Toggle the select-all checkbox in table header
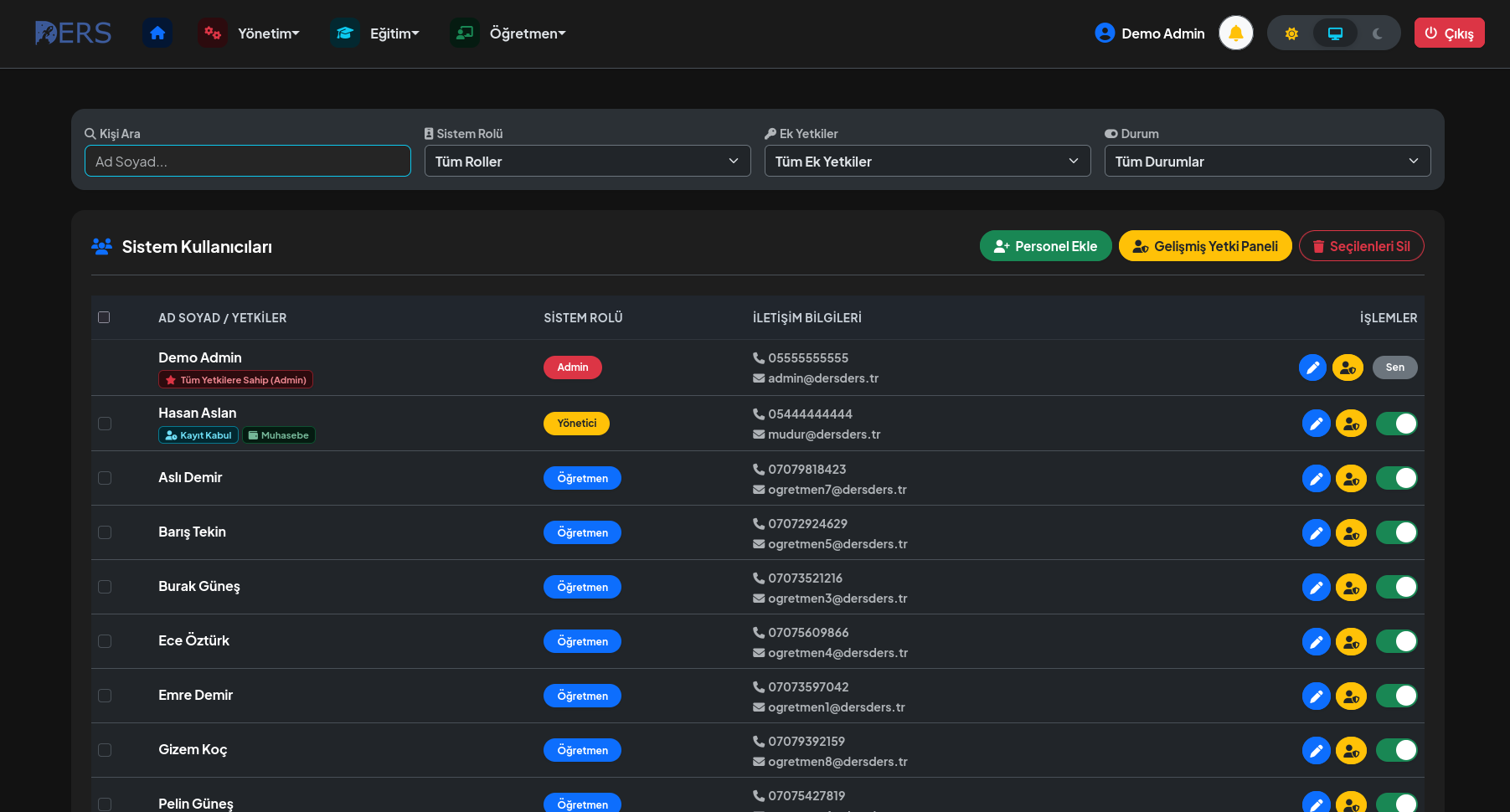This screenshot has width=1510, height=812. 104,317
